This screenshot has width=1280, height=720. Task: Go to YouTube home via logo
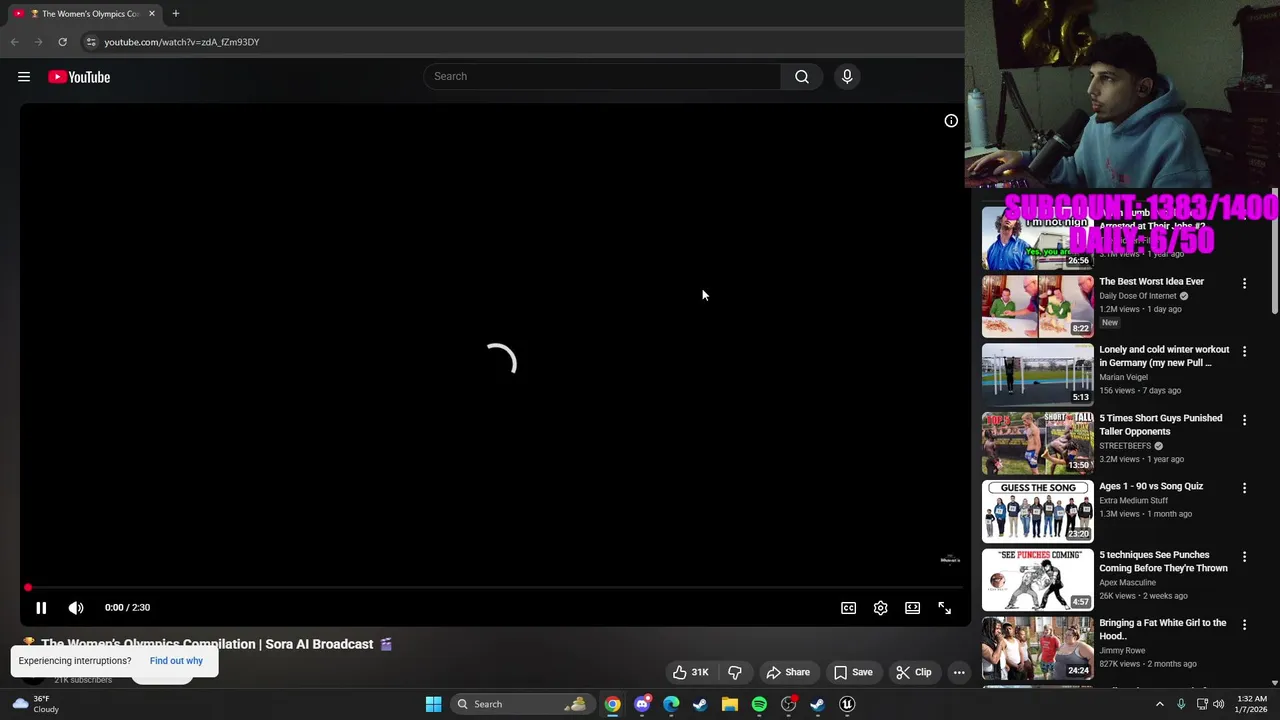click(x=79, y=77)
